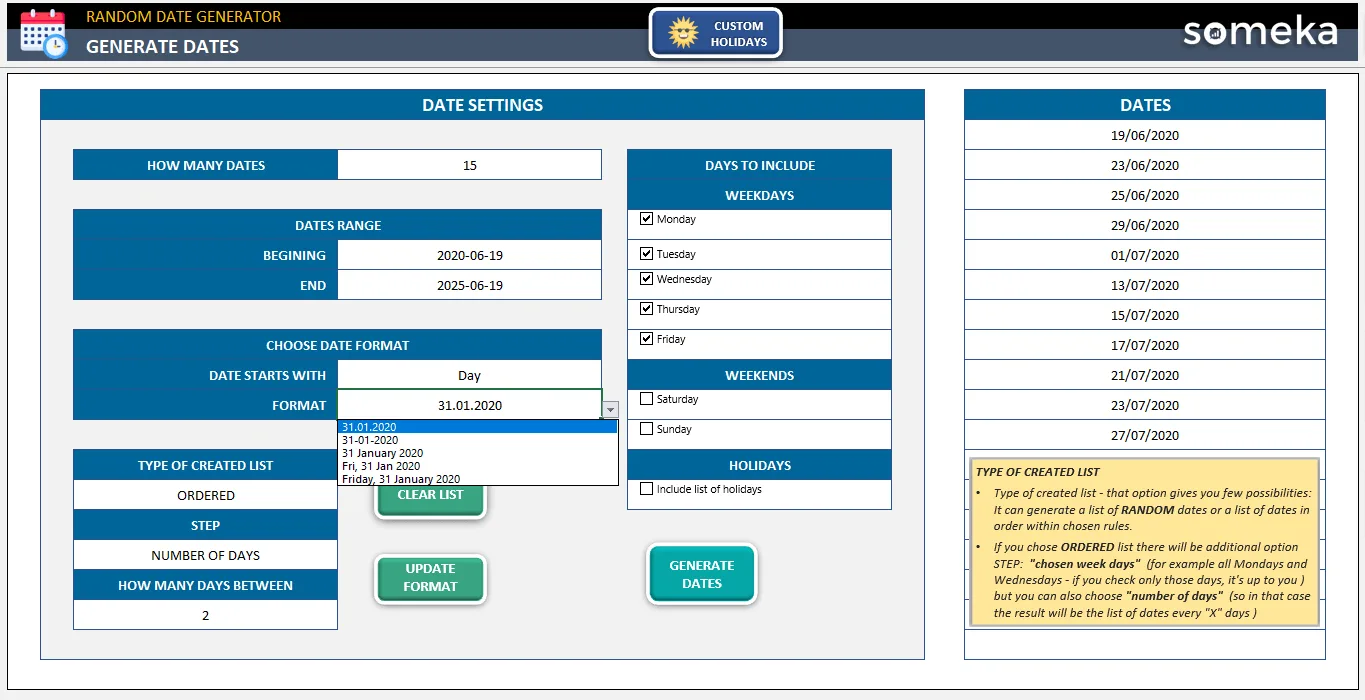Click the Choose Date Format header
Image resolution: width=1365 pixels, height=700 pixels.
pos(337,345)
